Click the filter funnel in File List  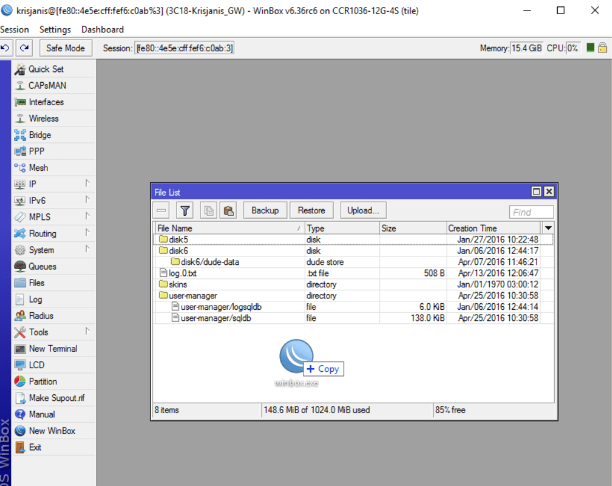coord(185,211)
